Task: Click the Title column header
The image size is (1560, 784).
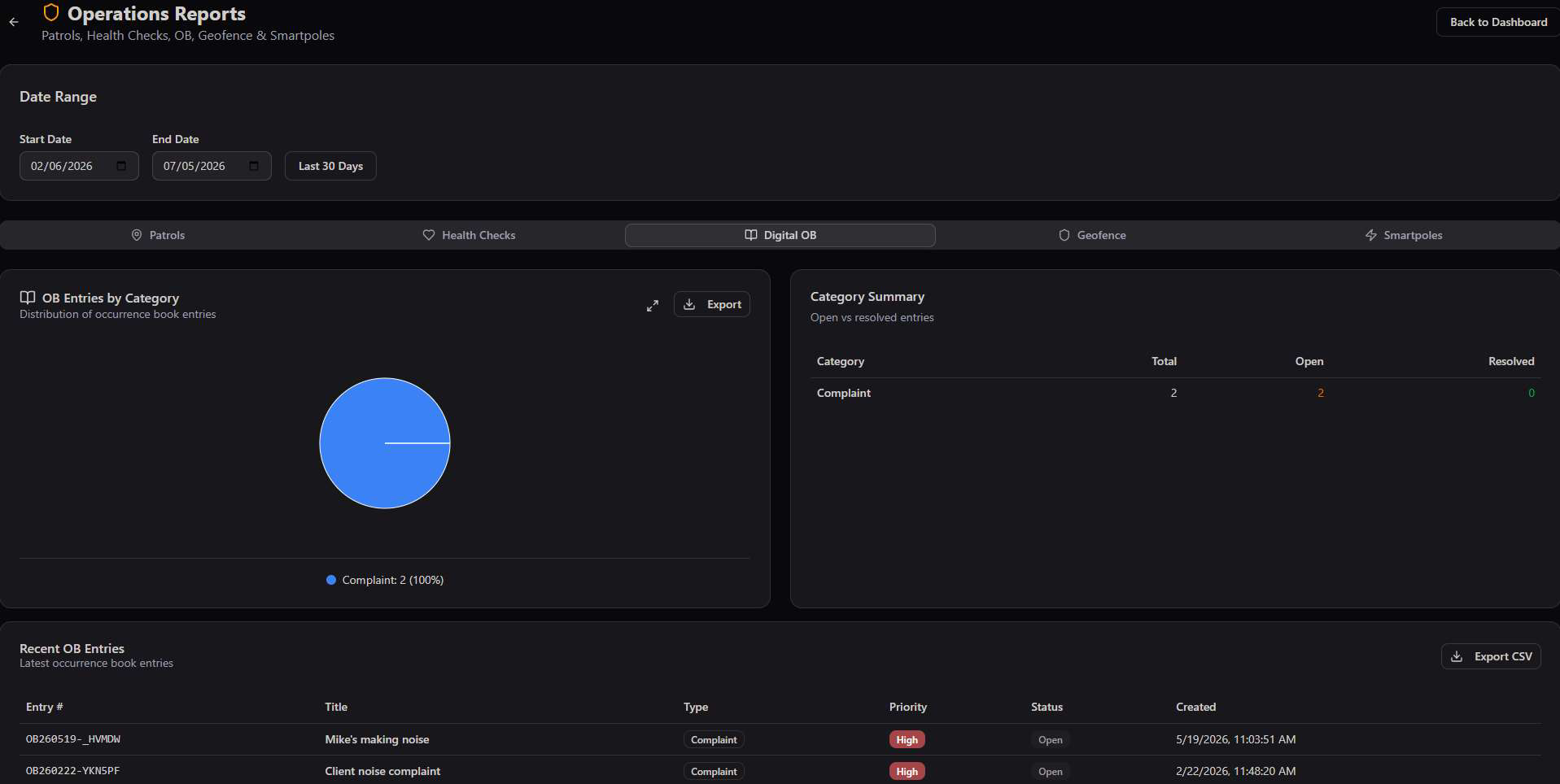Action: click(x=336, y=707)
